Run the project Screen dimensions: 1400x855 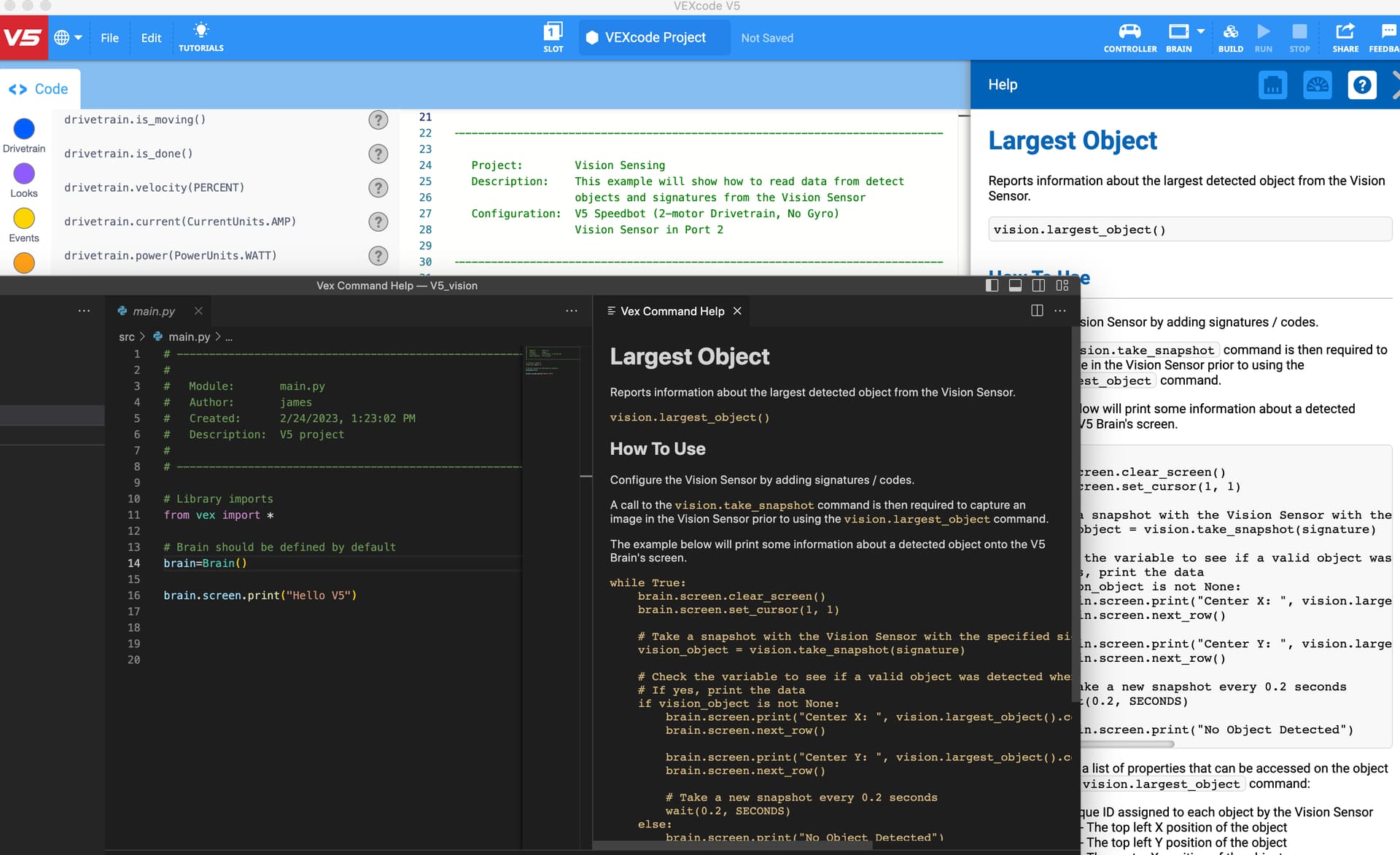click(1264, 37)
